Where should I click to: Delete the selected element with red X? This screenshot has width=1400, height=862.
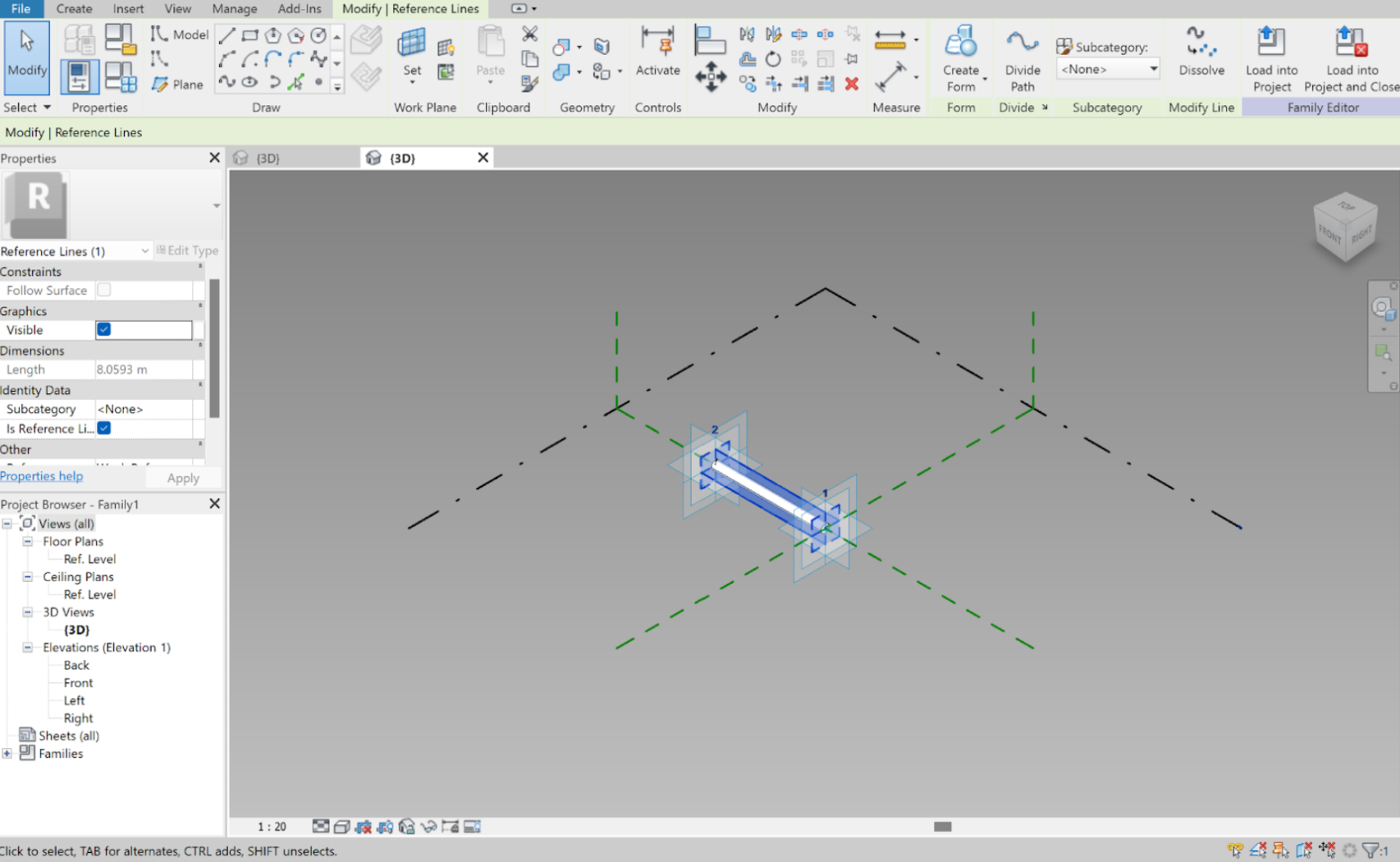852,83
